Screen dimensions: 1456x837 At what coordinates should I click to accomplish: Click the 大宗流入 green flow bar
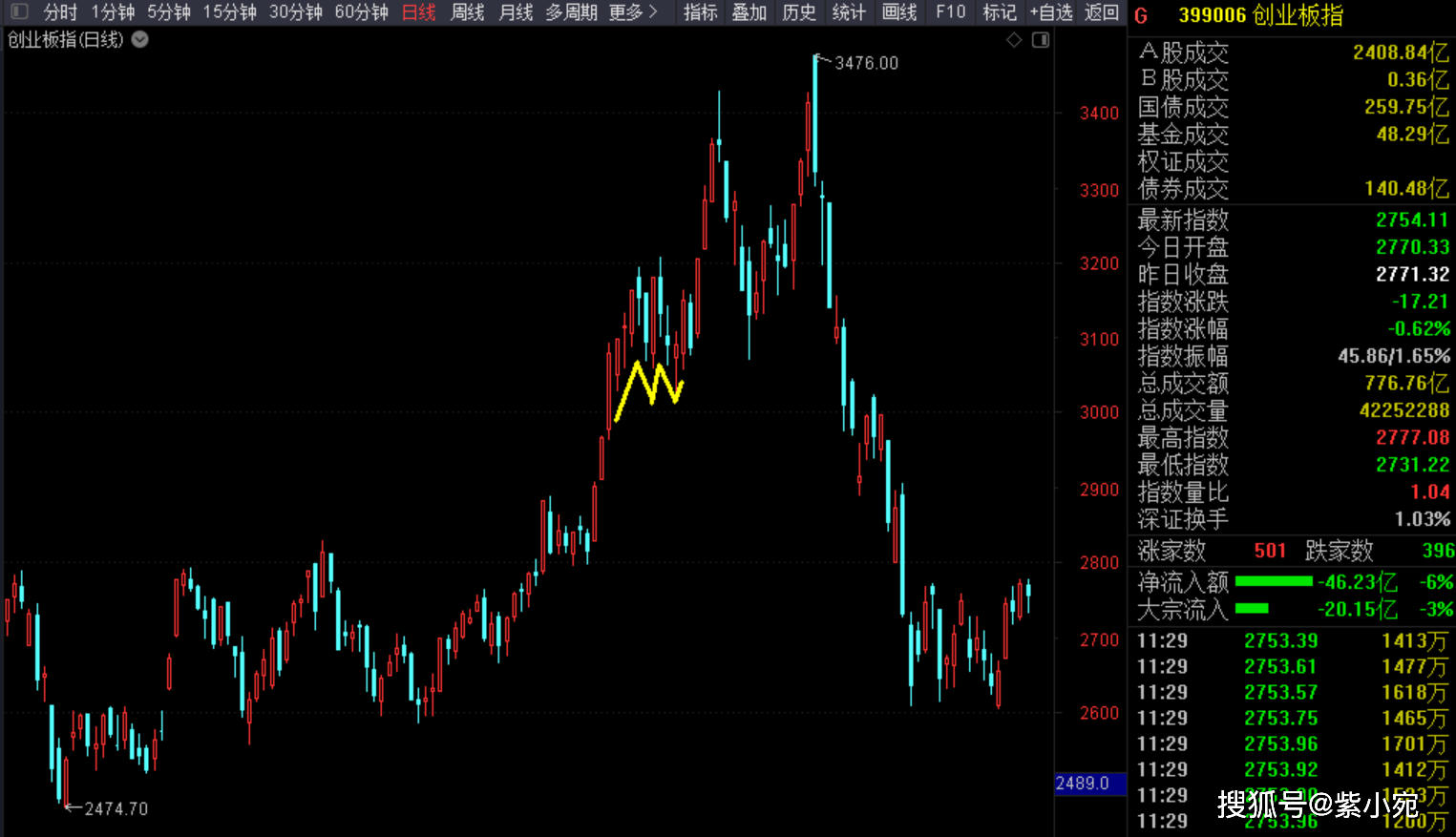1252,608
